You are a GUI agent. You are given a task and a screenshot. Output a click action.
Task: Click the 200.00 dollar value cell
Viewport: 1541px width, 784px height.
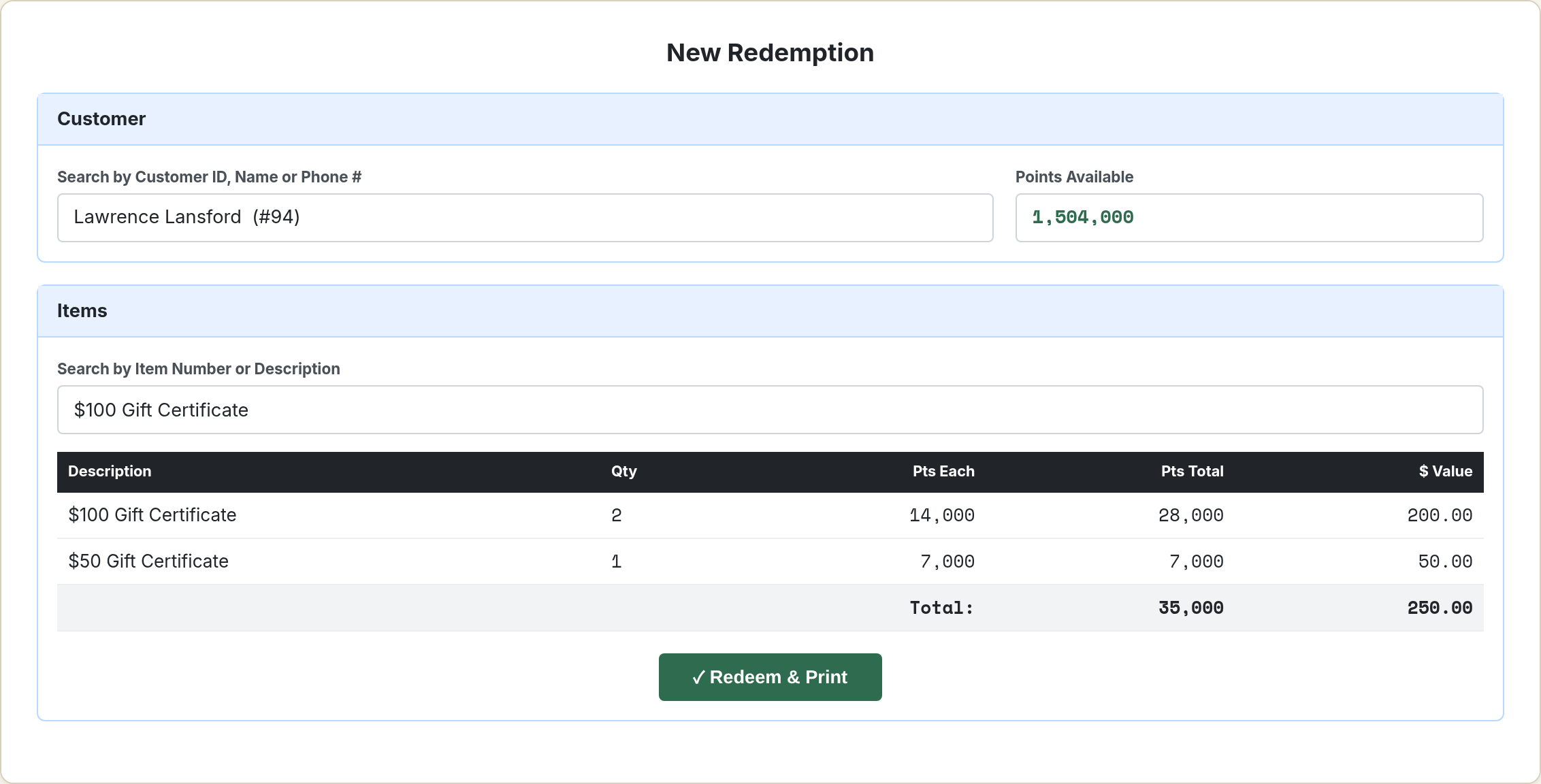click(x=1440, y=515)
